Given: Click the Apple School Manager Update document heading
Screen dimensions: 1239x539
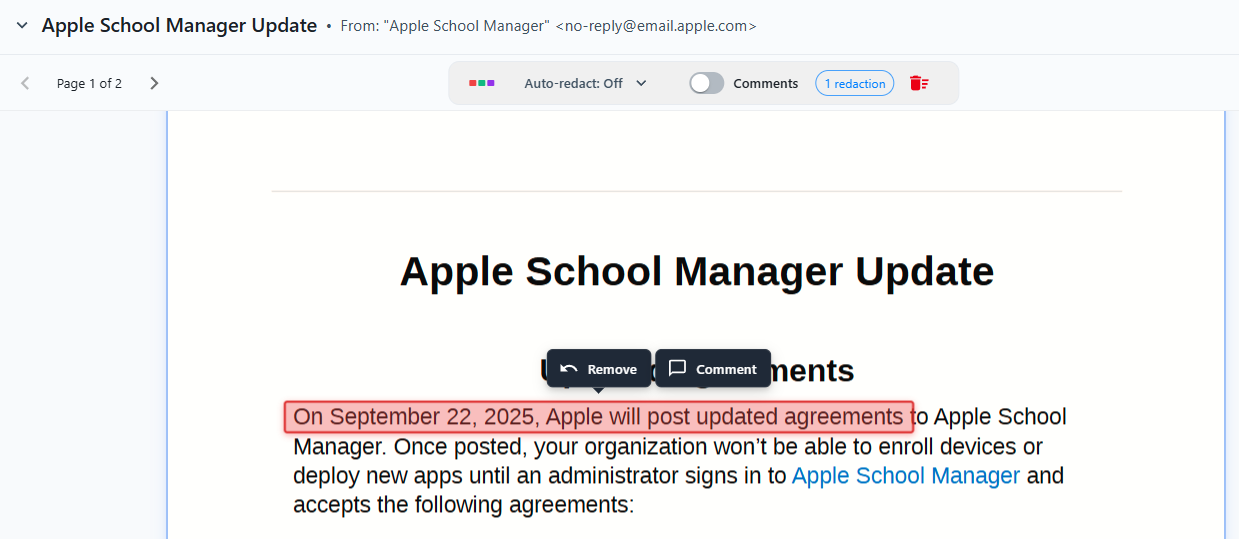Looking at the screenshot, I should [697, 271].
